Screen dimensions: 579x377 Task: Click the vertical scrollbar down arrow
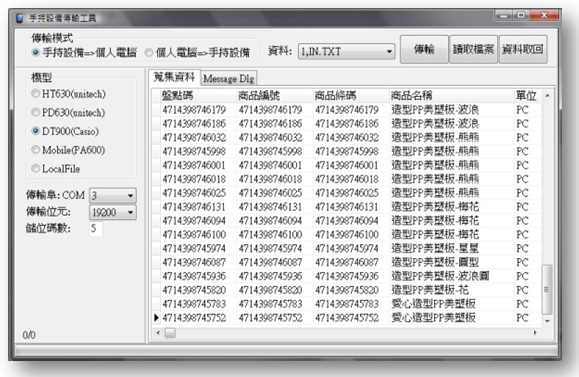tap(547, 321)
